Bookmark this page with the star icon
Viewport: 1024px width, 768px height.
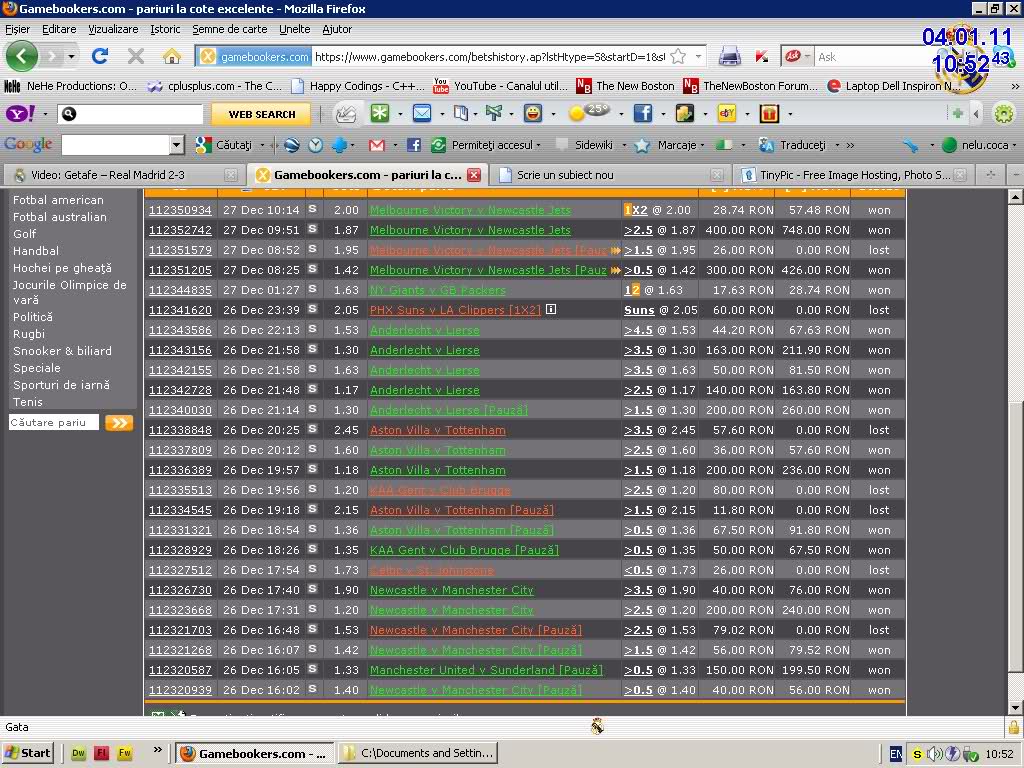click(x=678, y=56)
